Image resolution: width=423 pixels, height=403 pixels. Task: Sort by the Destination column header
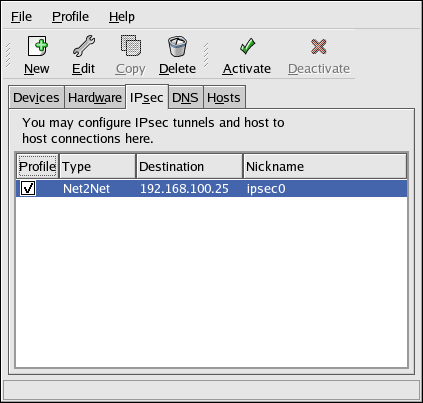tap(189, 166)
